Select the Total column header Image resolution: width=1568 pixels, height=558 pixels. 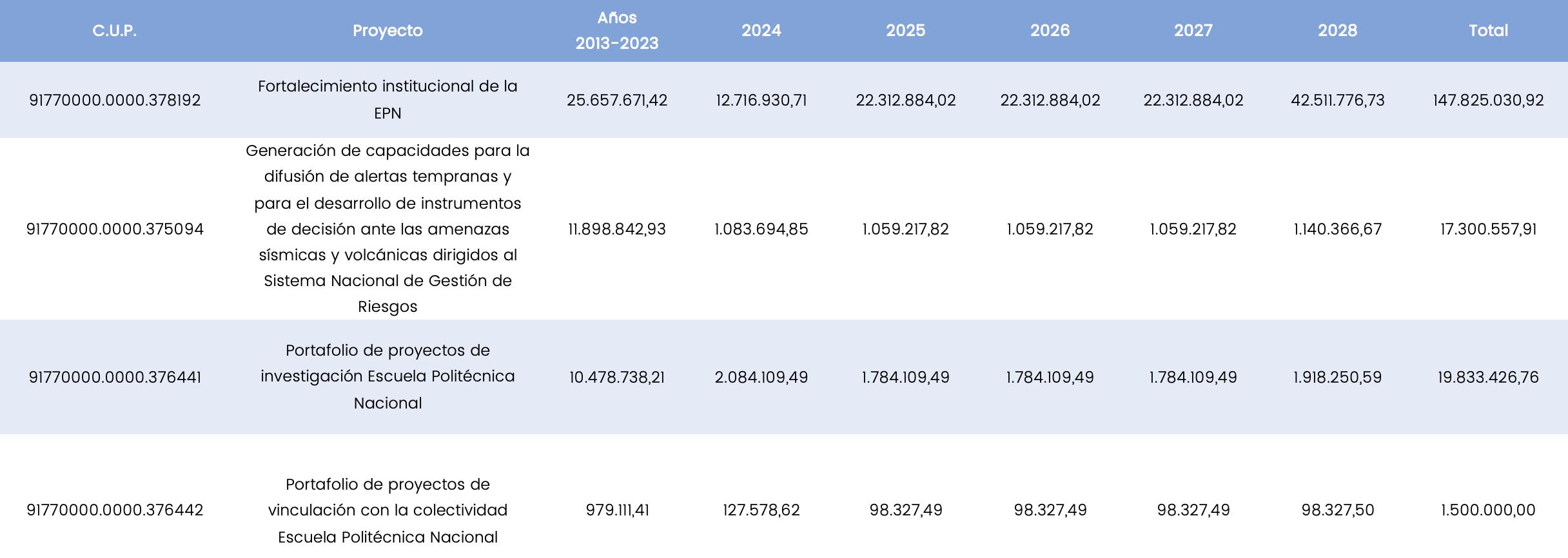(1489, 31)
